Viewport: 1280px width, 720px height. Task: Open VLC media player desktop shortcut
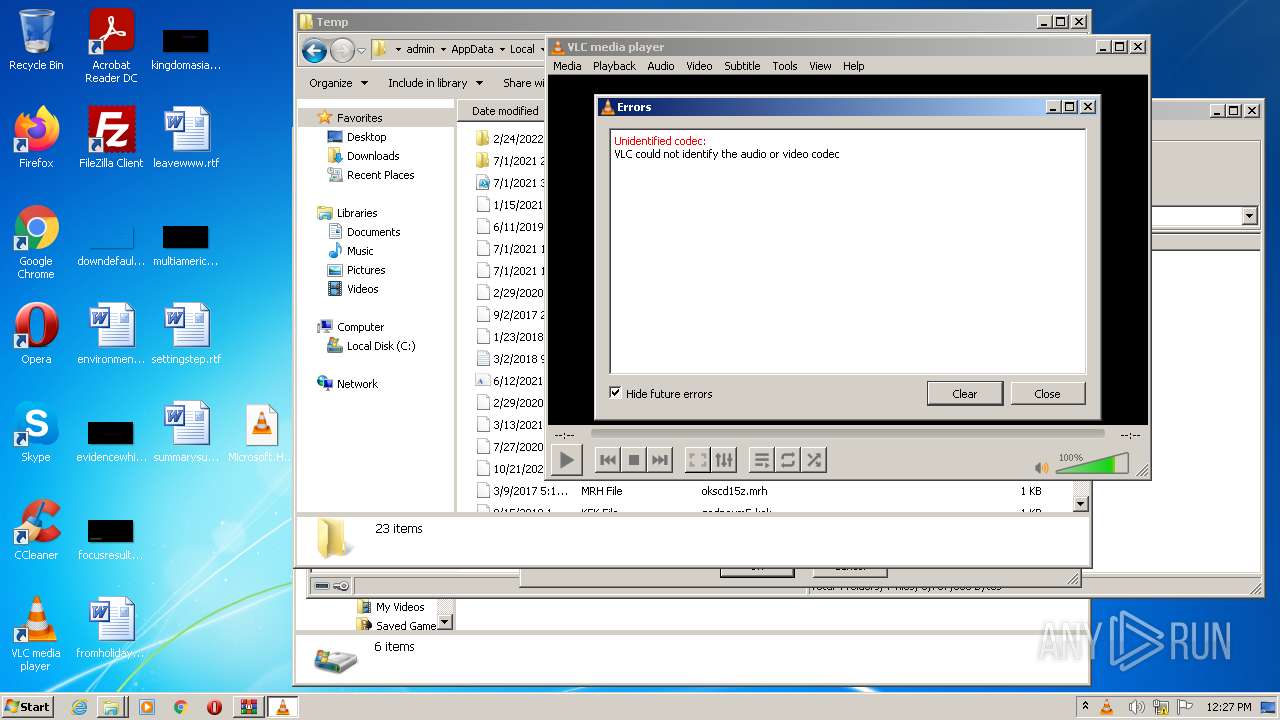(36, 634)
